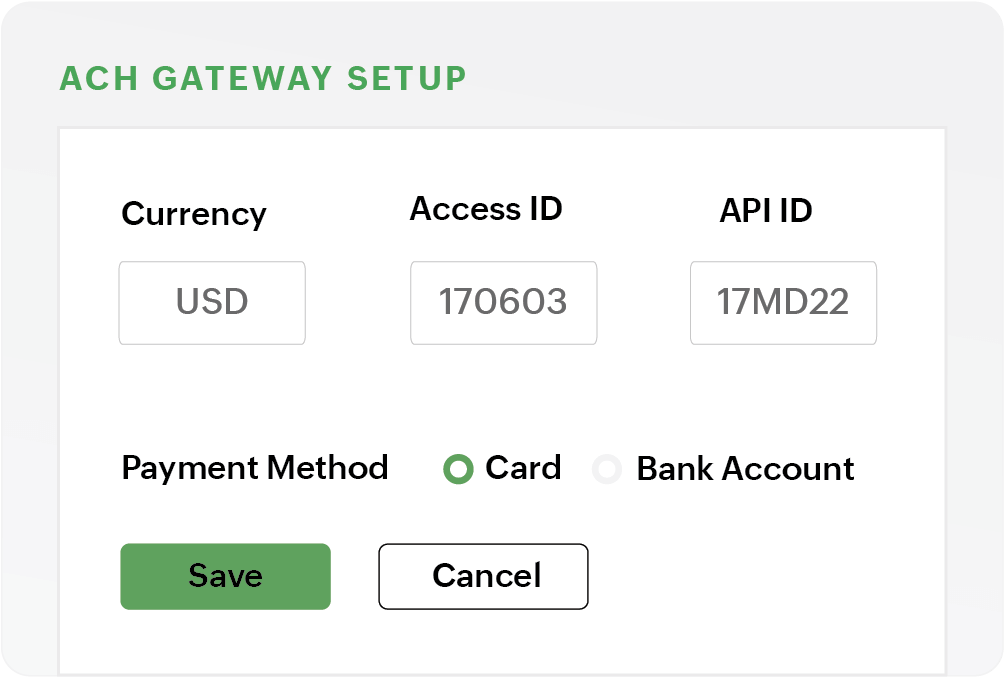Switch payment method from Card to Bank Account
This screenshot has width=1005, height=678.
(x=608, y=468)
